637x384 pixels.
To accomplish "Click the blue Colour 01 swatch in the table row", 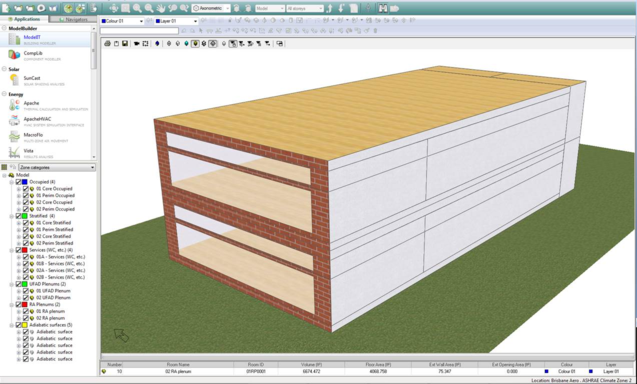I will coord(546,371).
